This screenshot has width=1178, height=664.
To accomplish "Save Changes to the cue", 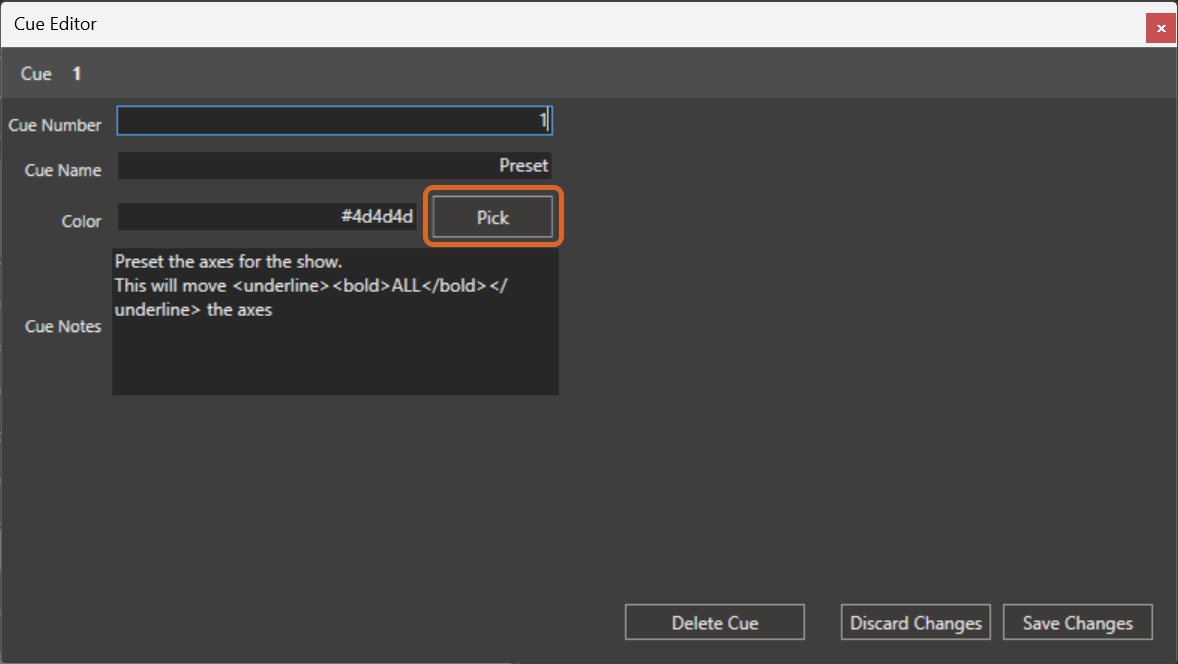I will (1077, 623).
